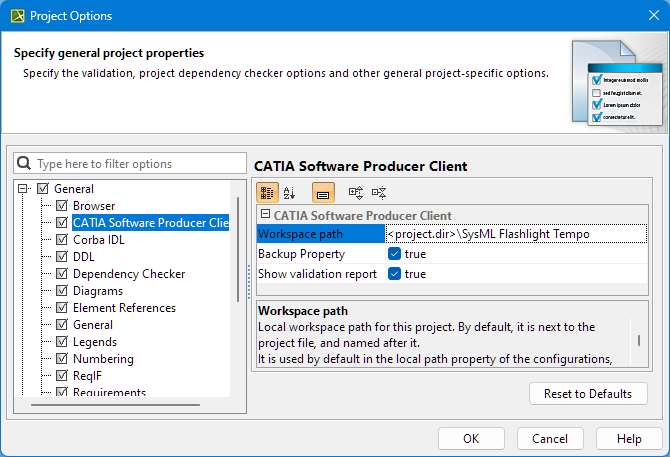Click the Project Options title bar icon

[16, 16]
